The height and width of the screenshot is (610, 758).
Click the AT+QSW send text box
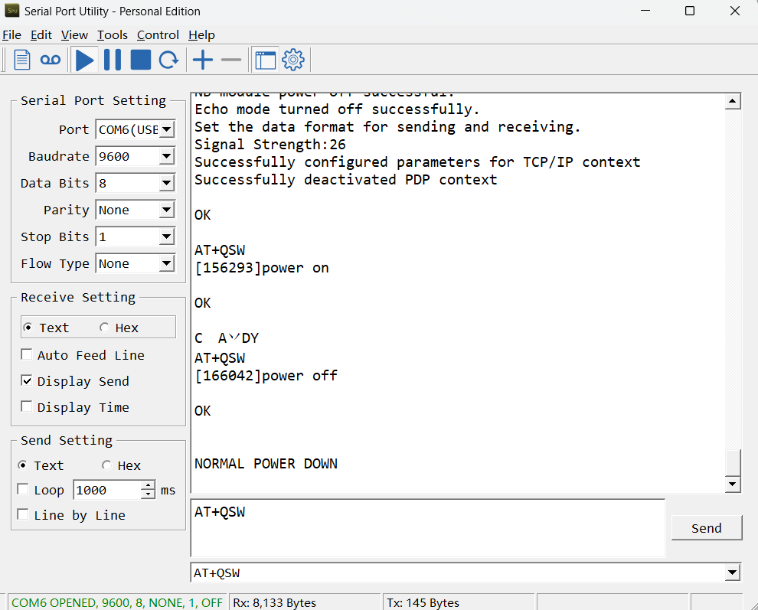pos(428,528)
